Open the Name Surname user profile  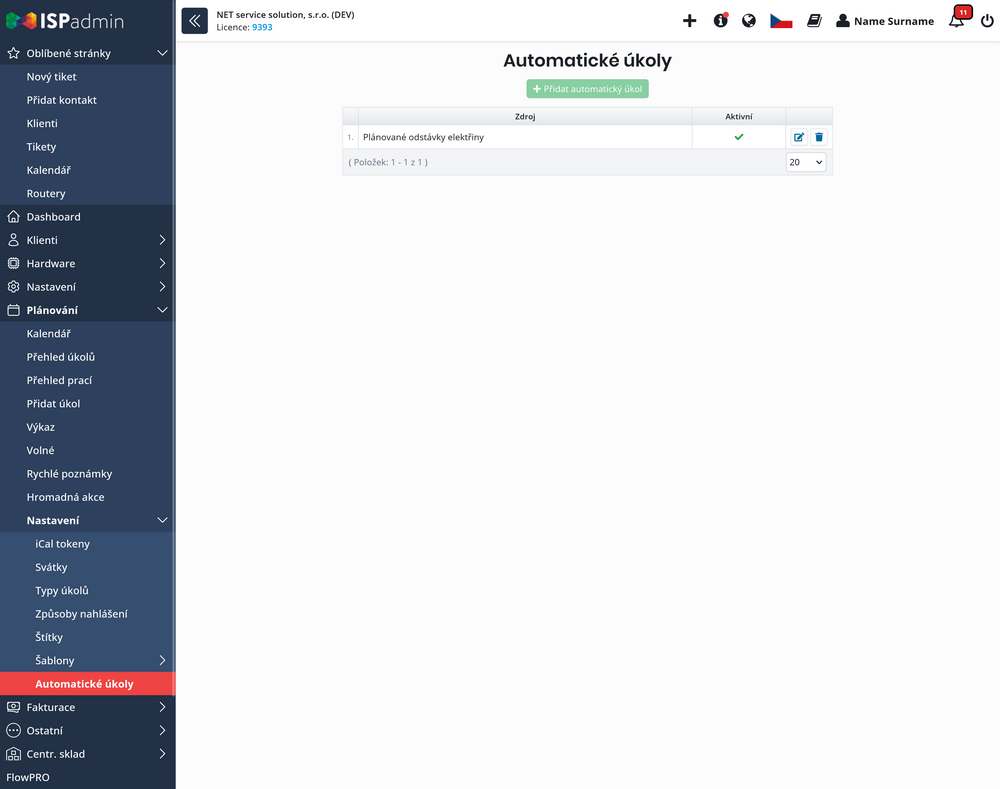(885, 21)
